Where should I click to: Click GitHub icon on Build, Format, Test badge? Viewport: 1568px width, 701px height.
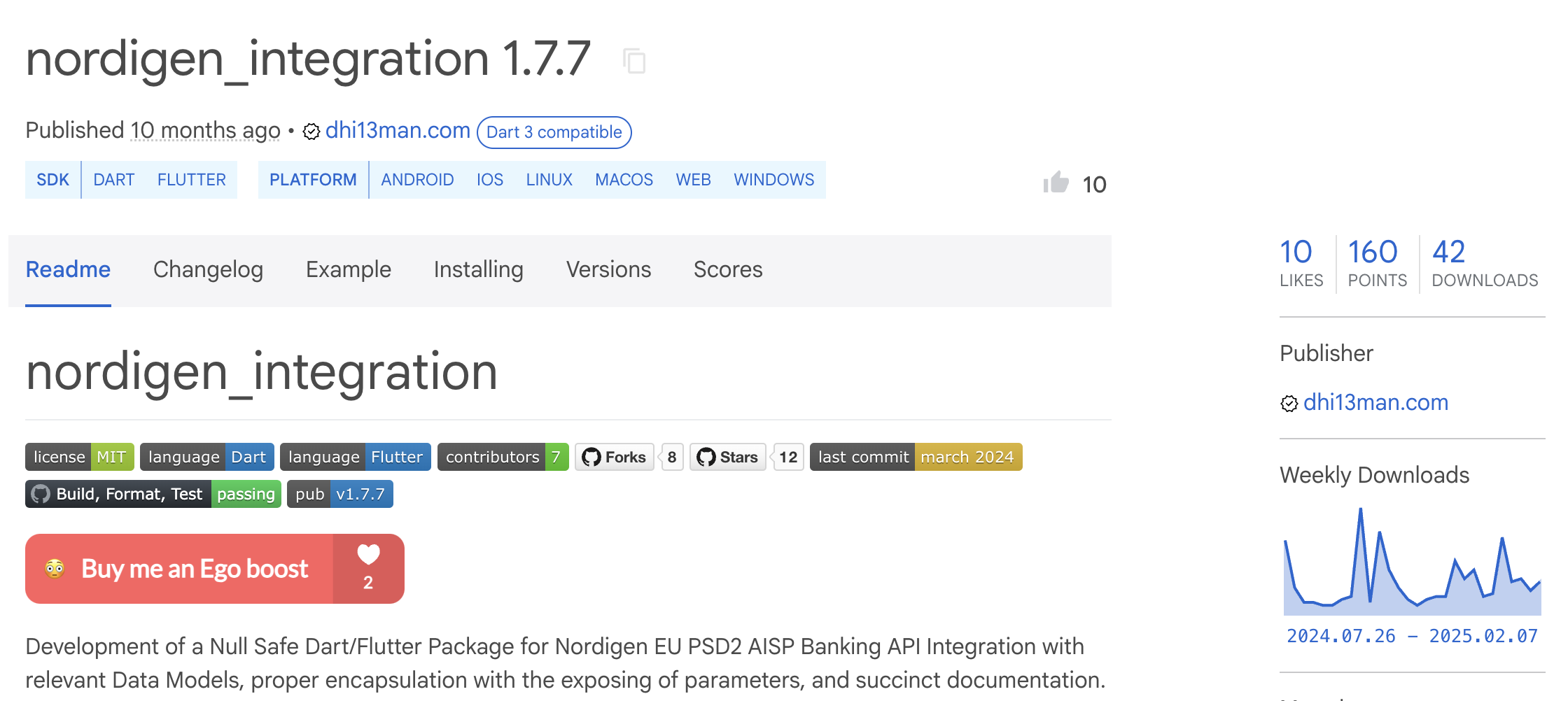tap(42, 493)
